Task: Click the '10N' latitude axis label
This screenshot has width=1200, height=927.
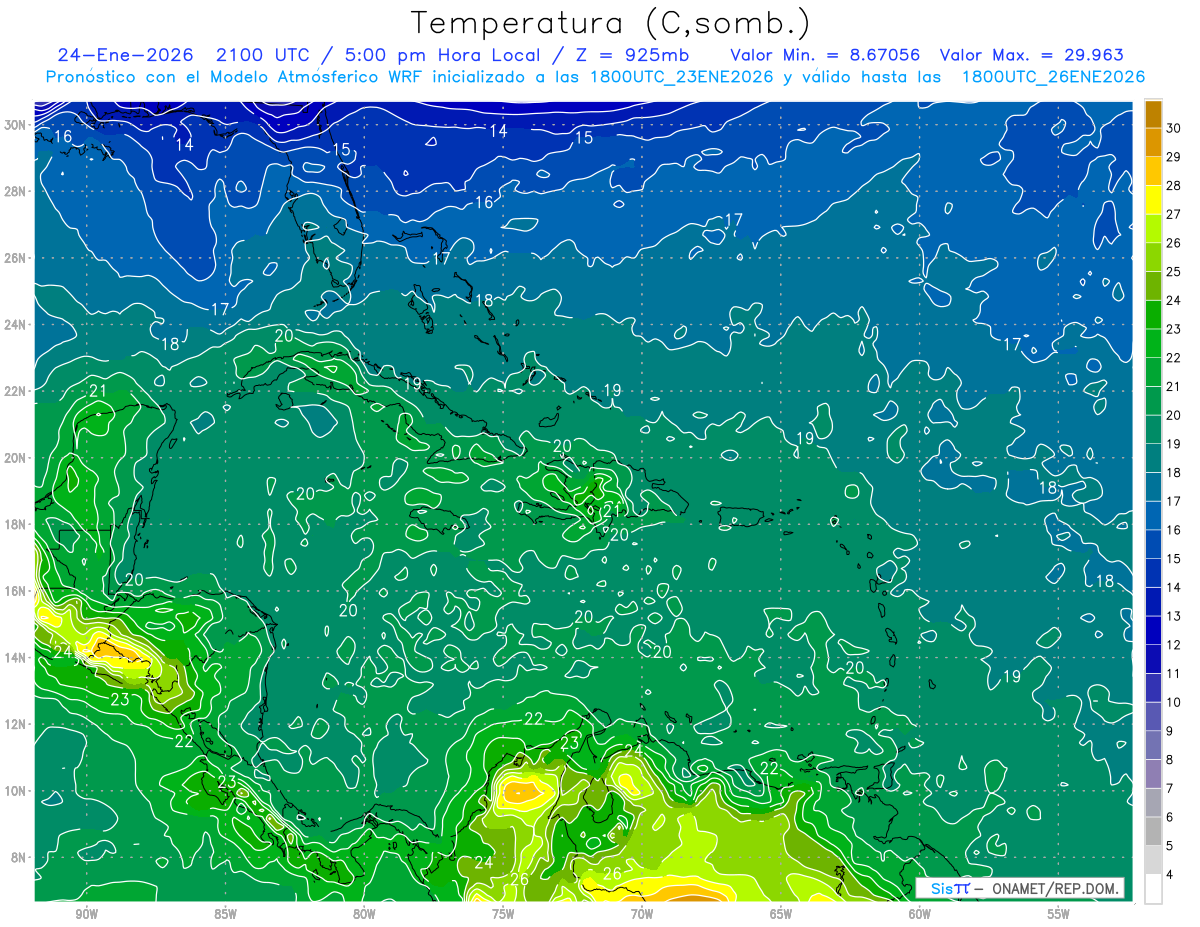Action: (16, 791)
